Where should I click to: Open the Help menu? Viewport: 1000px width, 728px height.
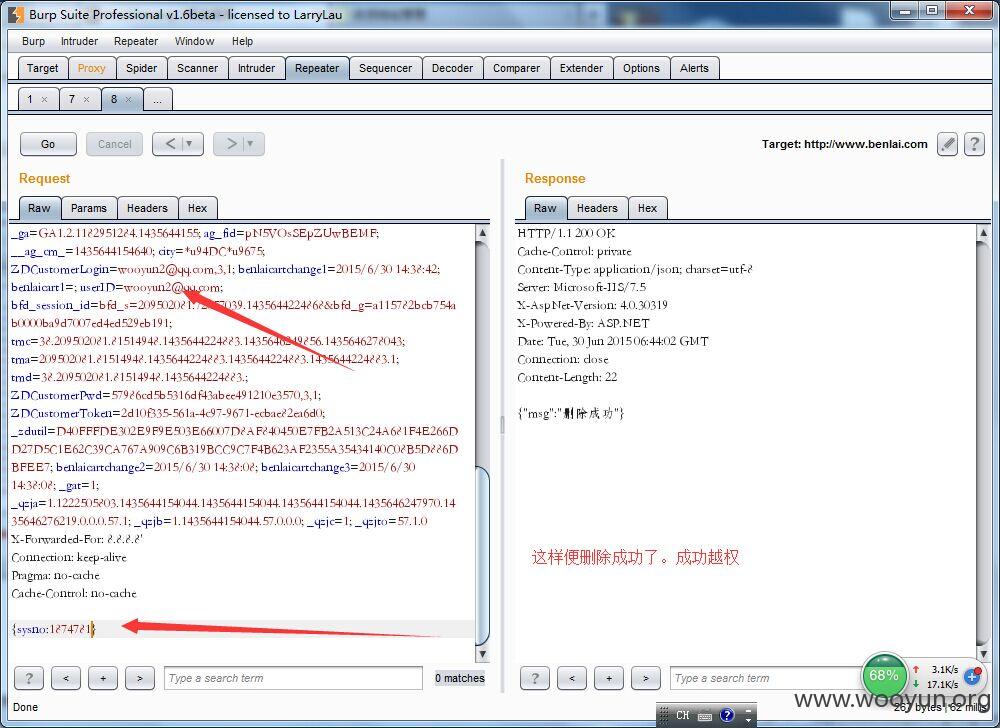242,41
